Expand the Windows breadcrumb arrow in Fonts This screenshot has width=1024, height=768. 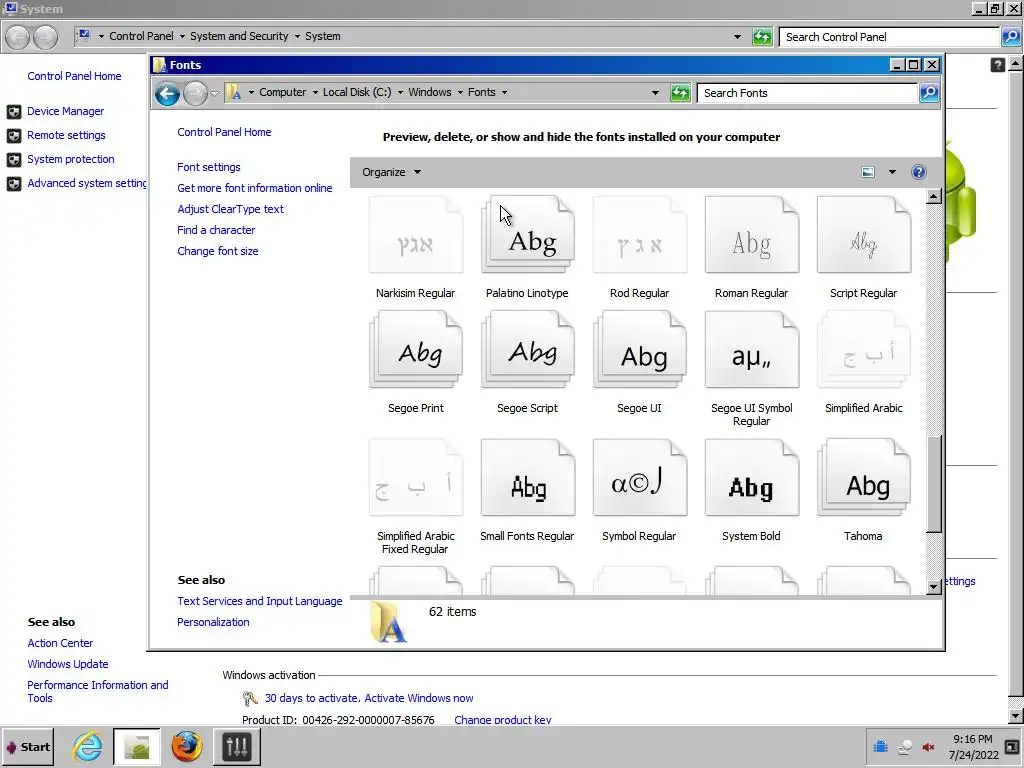tap(460, 93)
